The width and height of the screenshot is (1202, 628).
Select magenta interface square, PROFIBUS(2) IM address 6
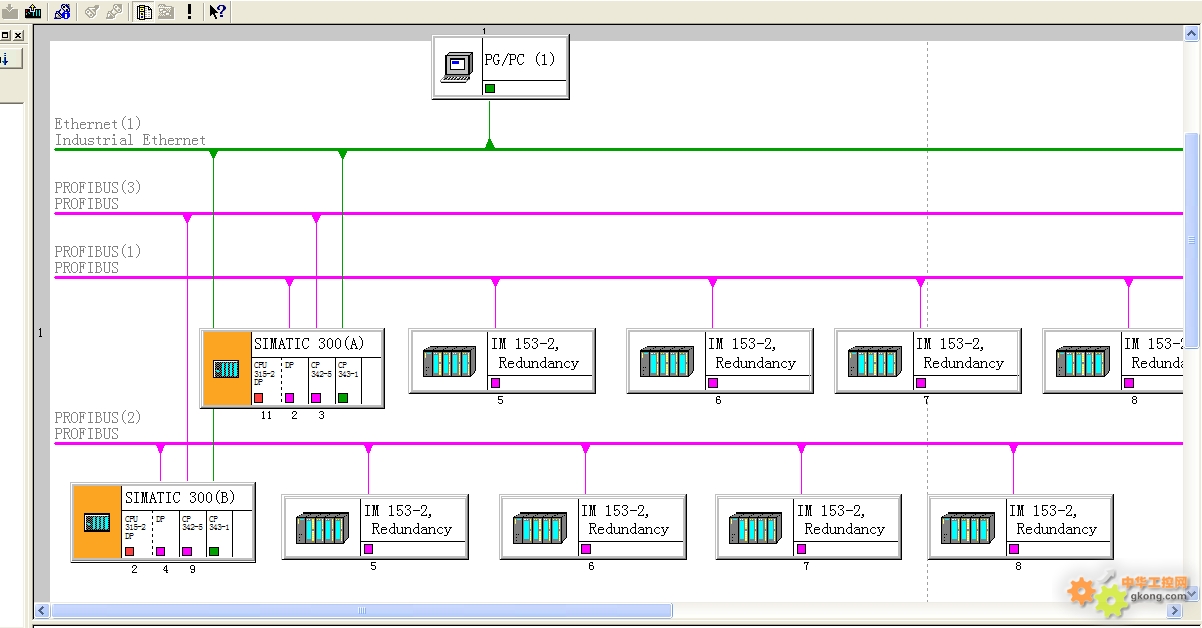point(586,549)
